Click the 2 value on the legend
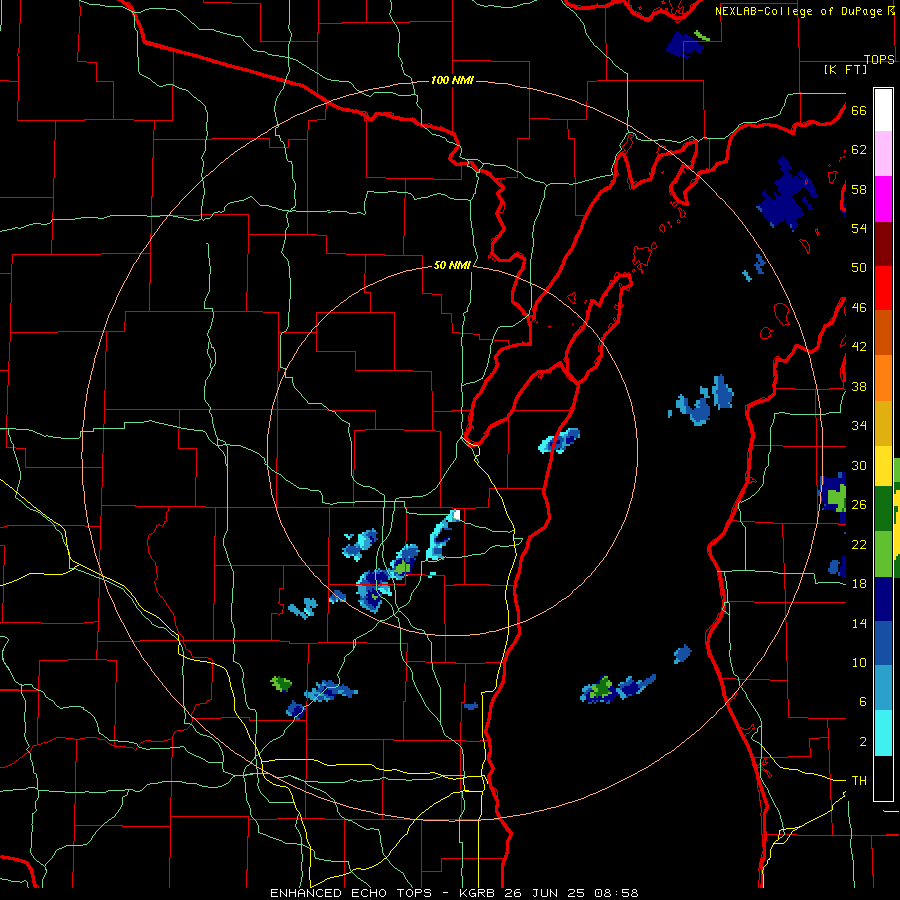900x900 pixels. [863, 742]
